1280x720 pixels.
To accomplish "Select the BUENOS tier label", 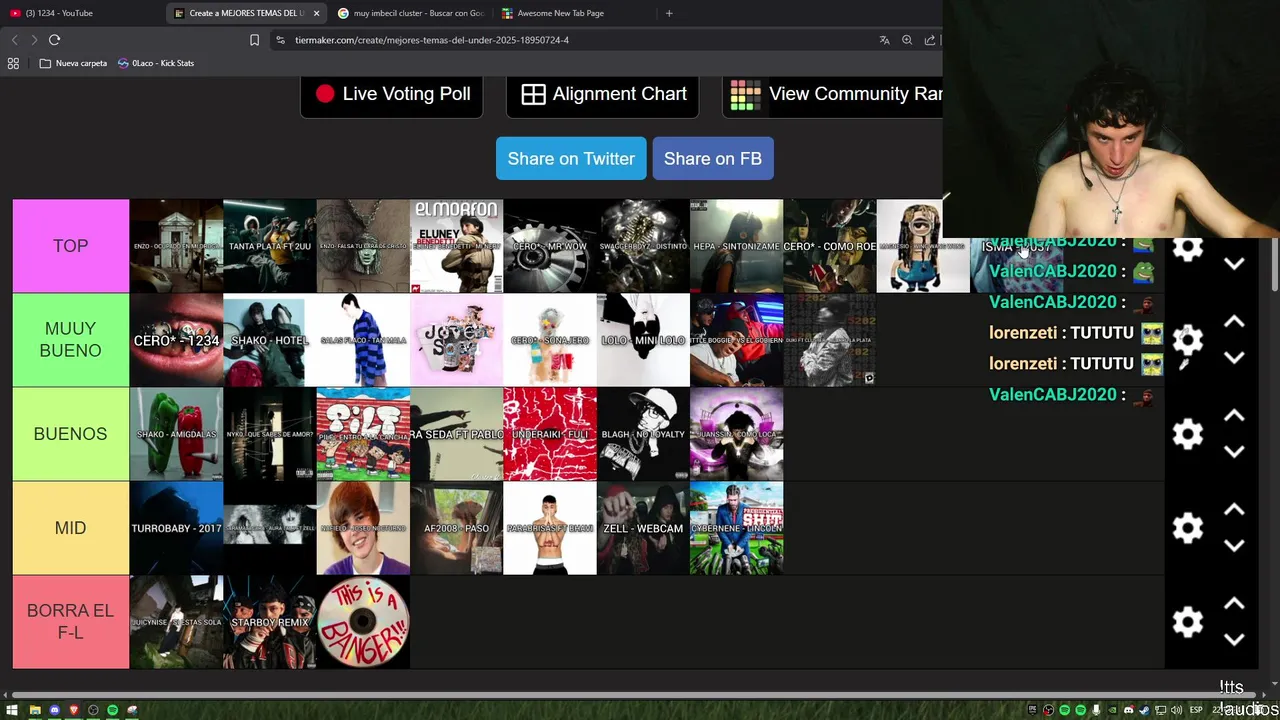I will click(71, 434).
